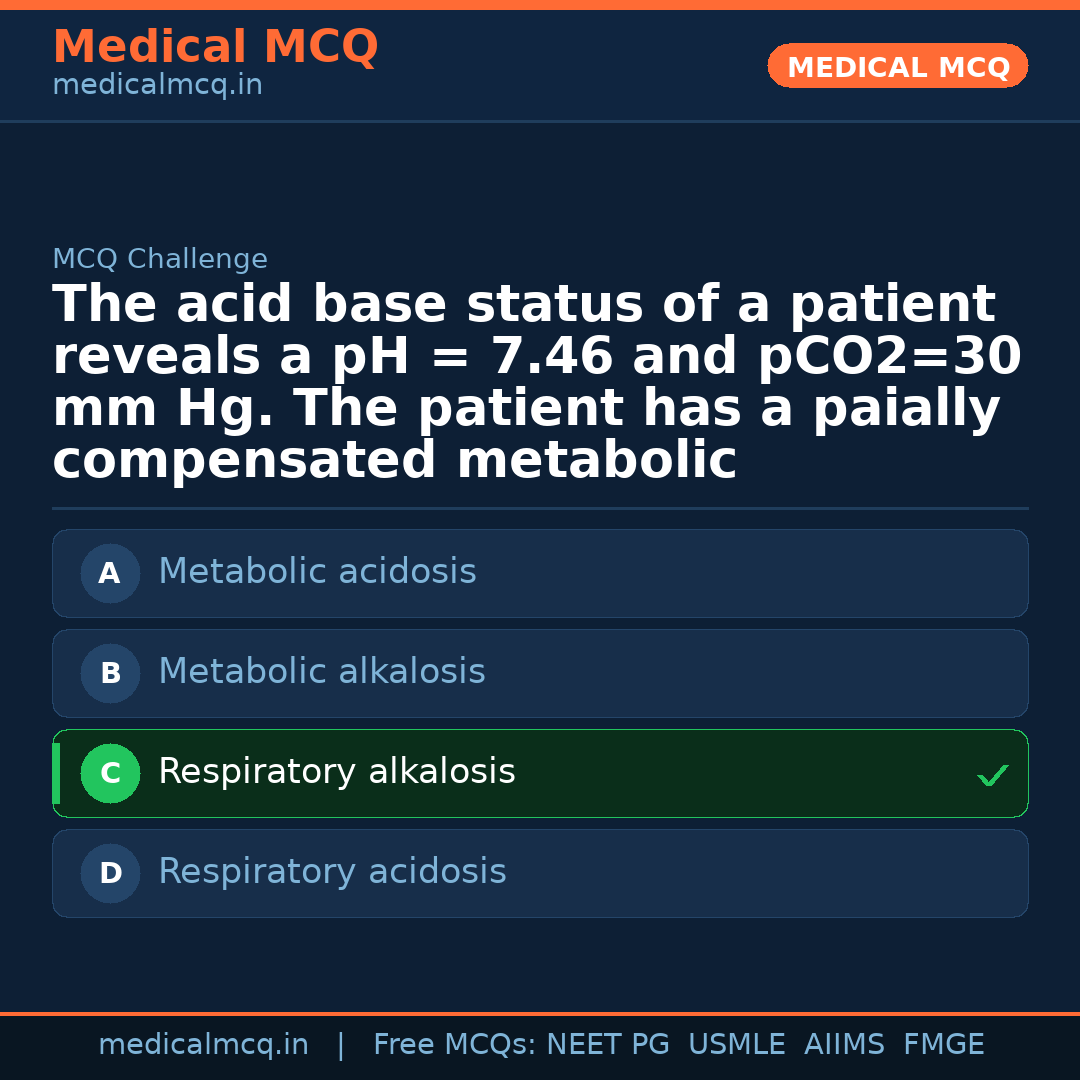Click the Free MCQs footer text
1080x1080 pixels.
(454, 1045)
